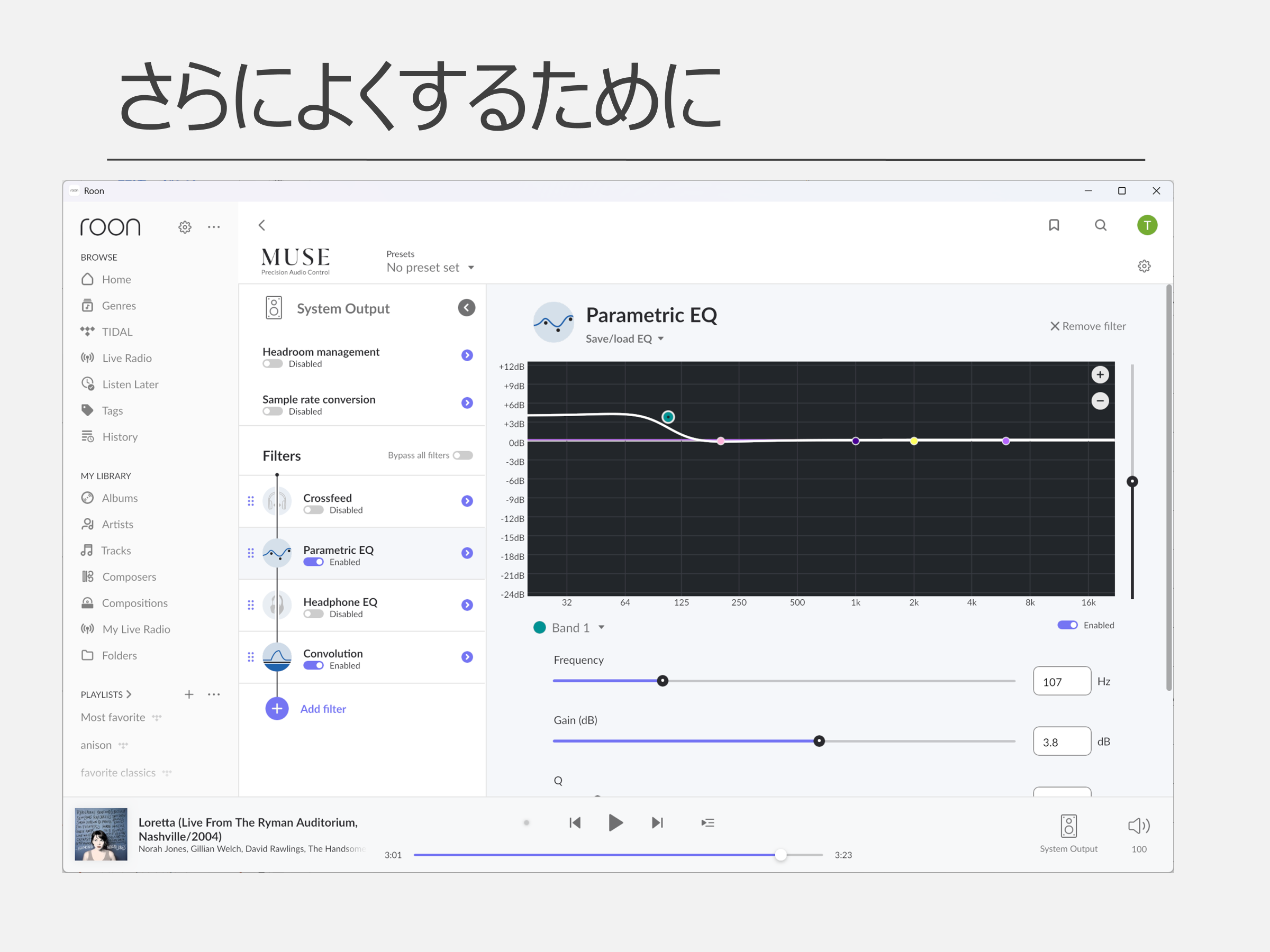Open MUSE settings gear icon
Screen dimensions: 1270x952
[x=1144, y=266]
